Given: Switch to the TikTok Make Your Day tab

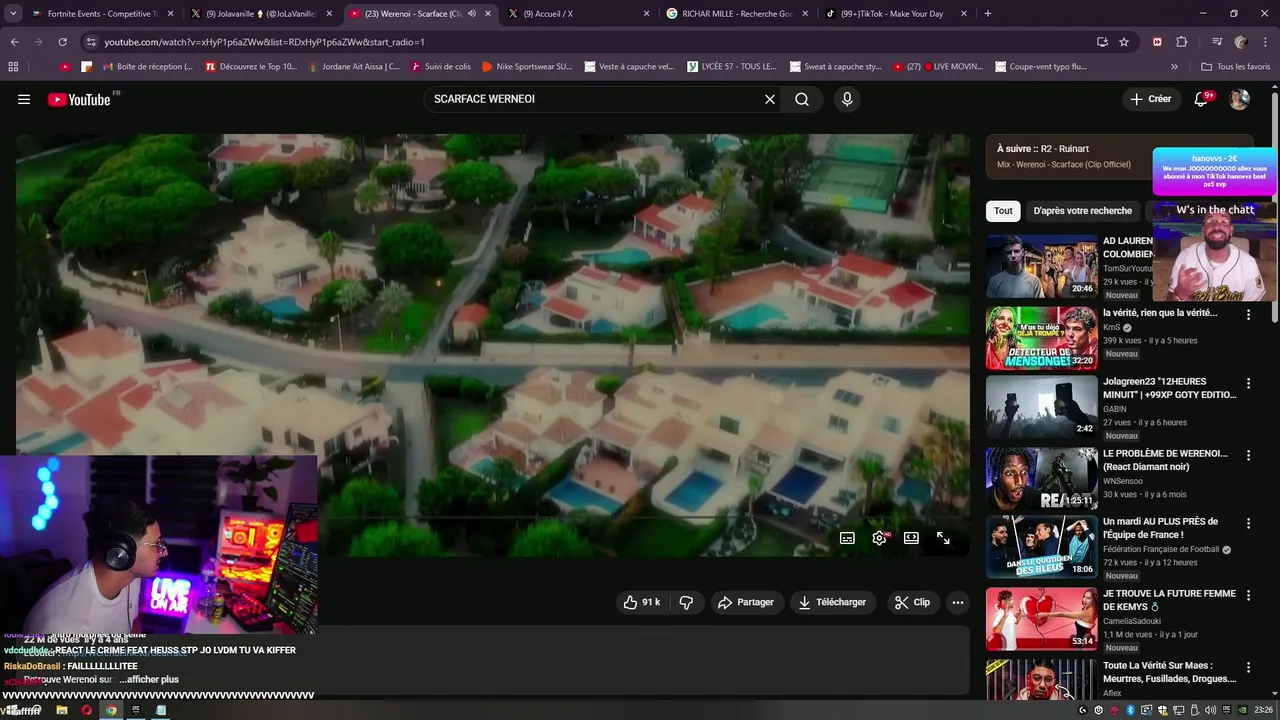Looking at the screenshot, I should 895,14.
